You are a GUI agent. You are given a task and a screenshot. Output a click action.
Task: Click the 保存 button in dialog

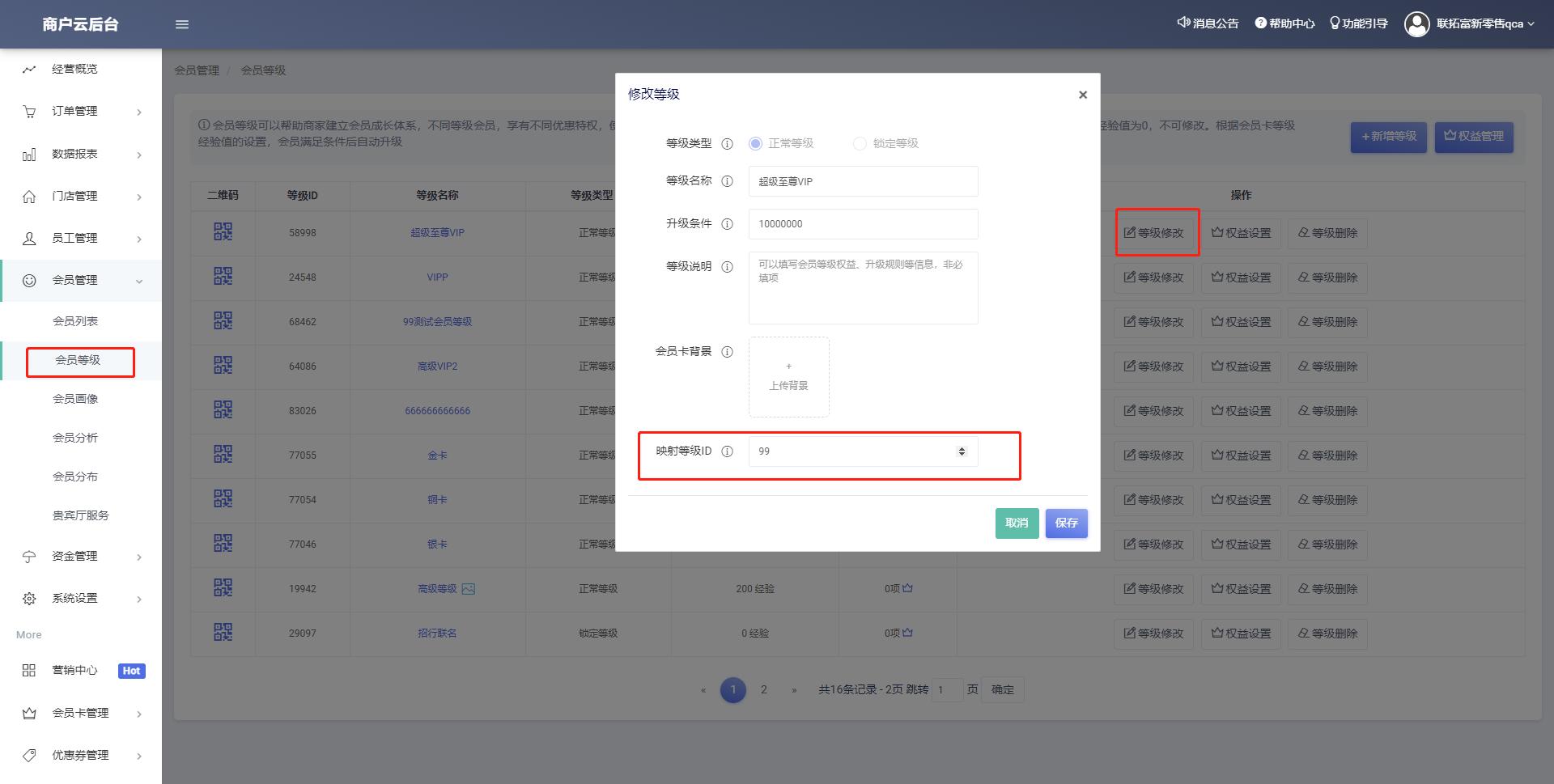[1066, 523]
